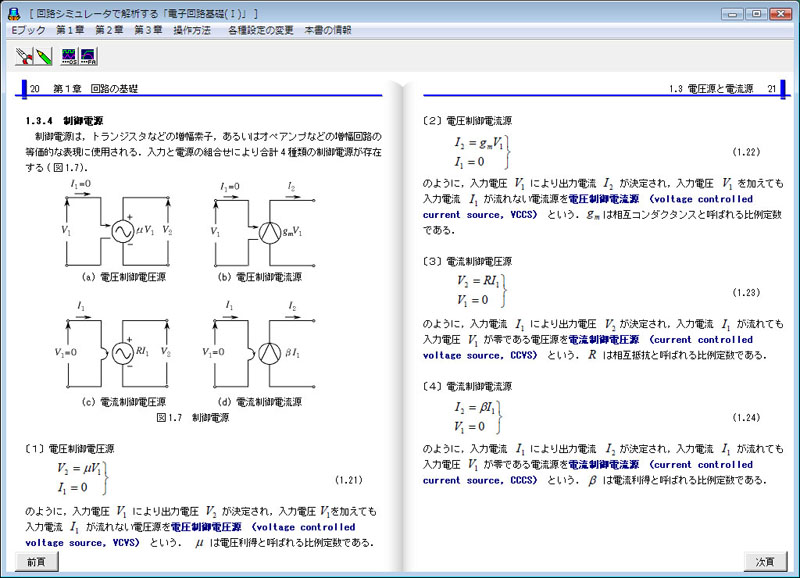The height and width of the screenshot is (578, 800).
Task: Open the 本書の情報 menu
Action: pyautogui.click(x=328, y=30)
